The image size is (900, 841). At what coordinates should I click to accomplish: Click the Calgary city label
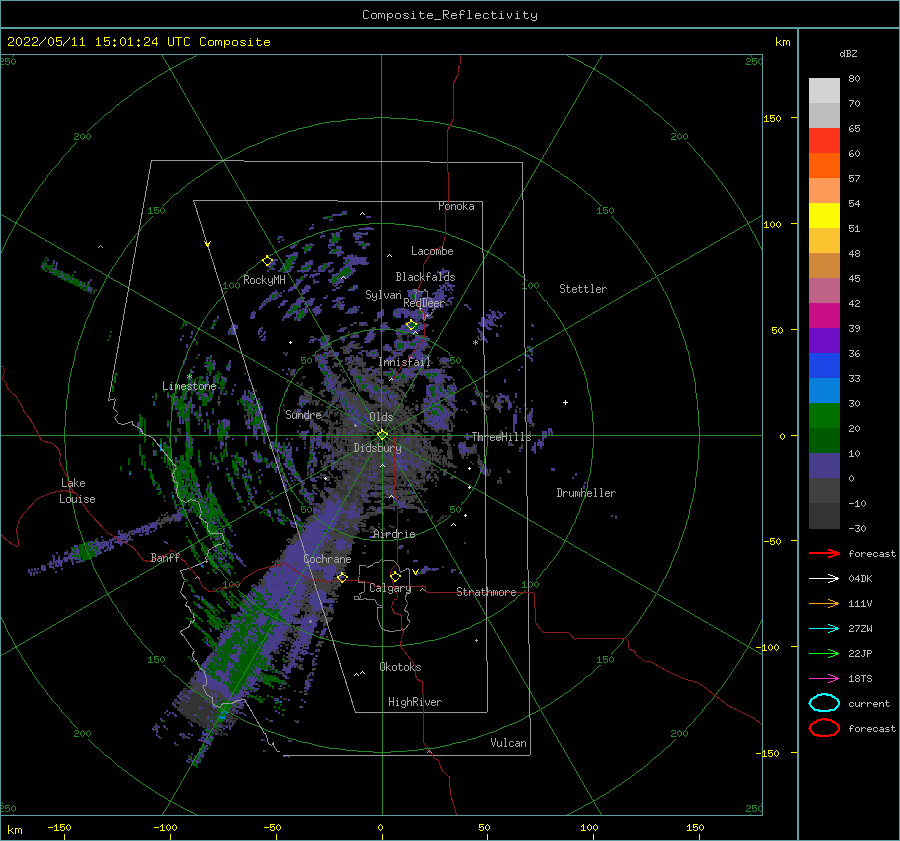tap(390, 588)
